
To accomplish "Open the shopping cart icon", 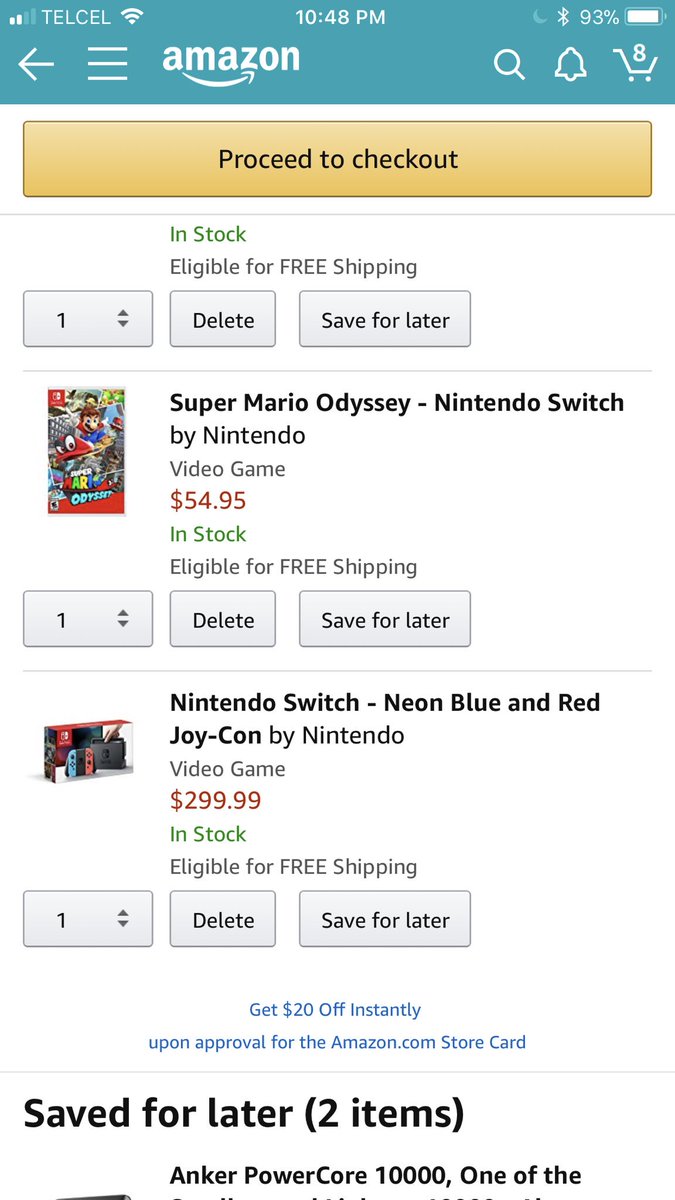I will (635, 63).
